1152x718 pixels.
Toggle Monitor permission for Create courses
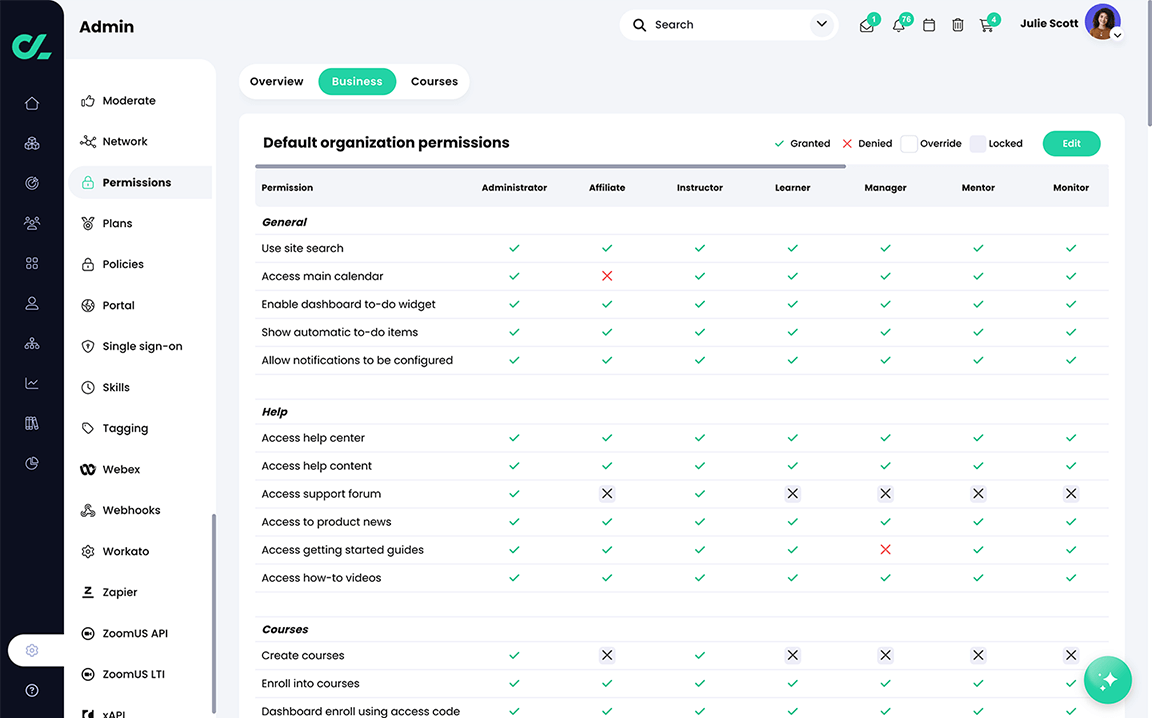[1071, 655]
